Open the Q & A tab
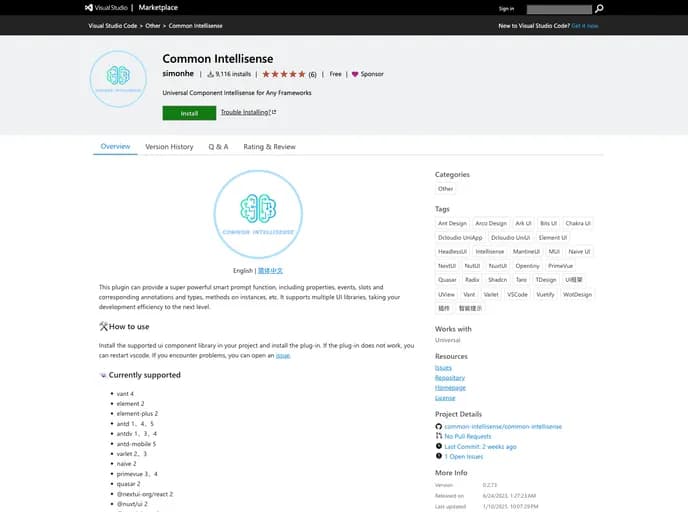 point(218,147)
